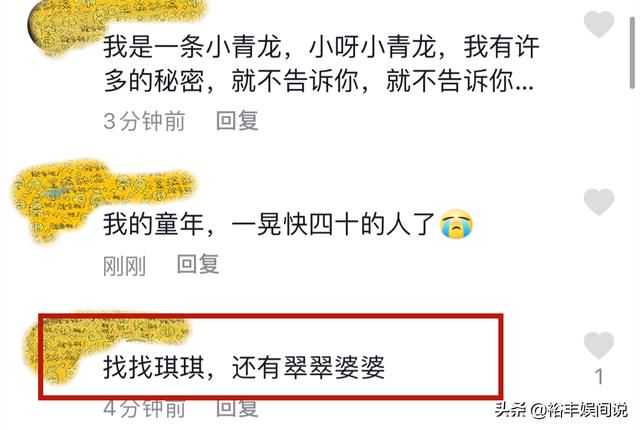This screenshot has width=640, height=430.
Task: Tap heart icon beside 我的童年 comment
Action: (x=599, y=202)
